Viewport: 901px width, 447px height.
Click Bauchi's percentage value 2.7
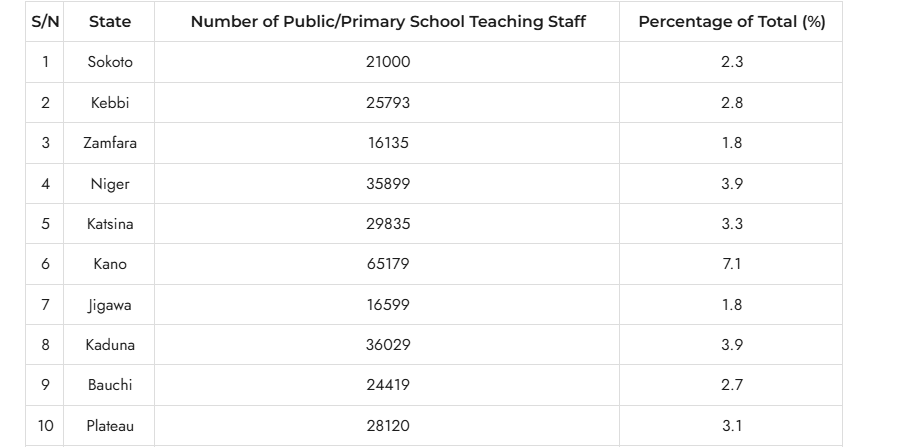pos(731,386)
